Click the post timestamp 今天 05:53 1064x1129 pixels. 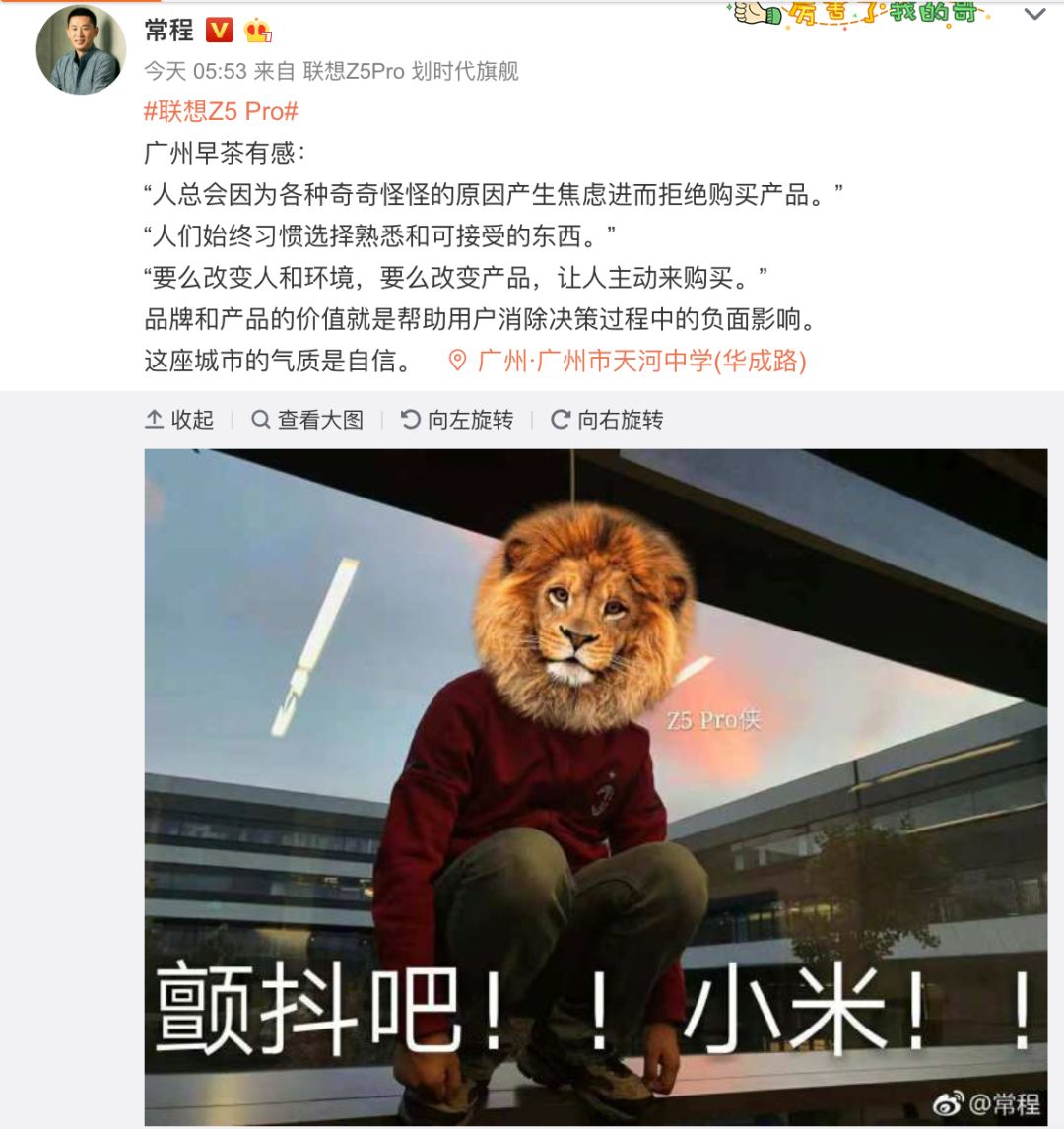[x=196, y=71]
